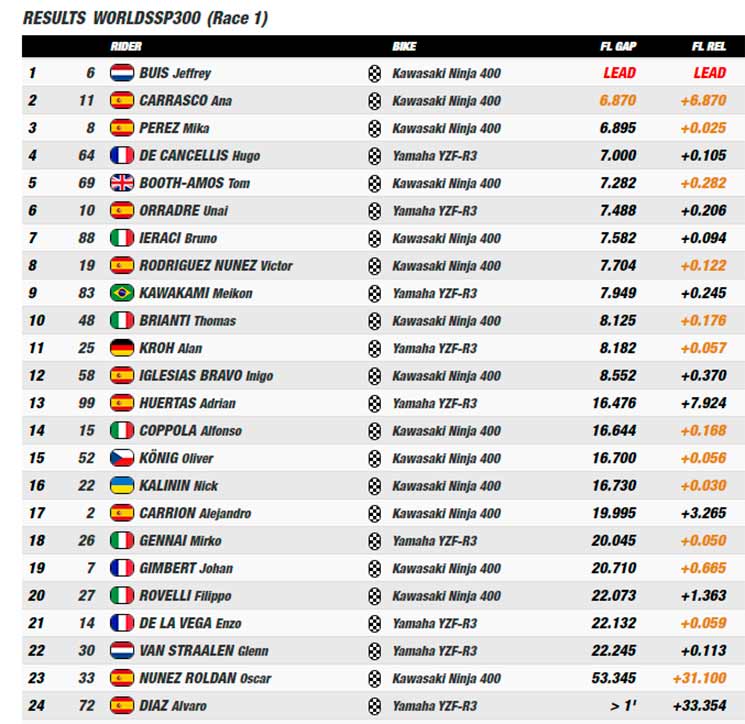Click the Netherlands flag beside BUIS Jeffrey
745x724 pixels.
coord(122,73)
